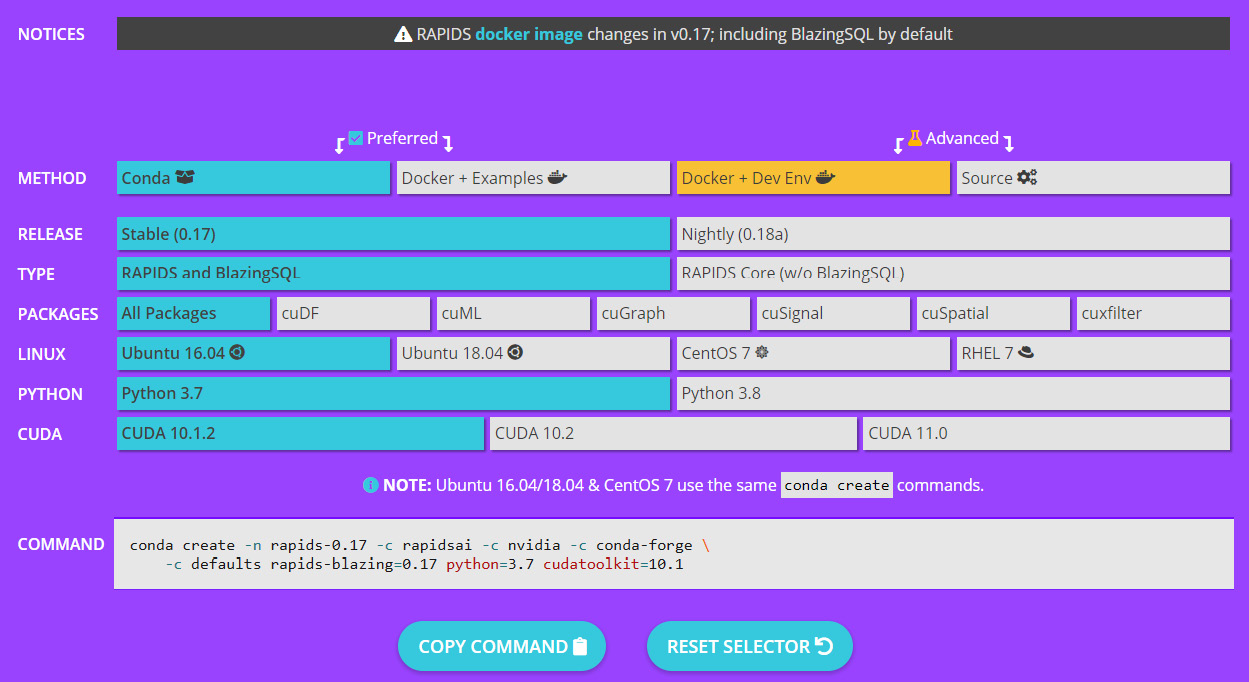The height and width of the screenshot is (682, 1249).
Task: Choose Ubuntu 16.04 as Linux
Action: (253, 354)
